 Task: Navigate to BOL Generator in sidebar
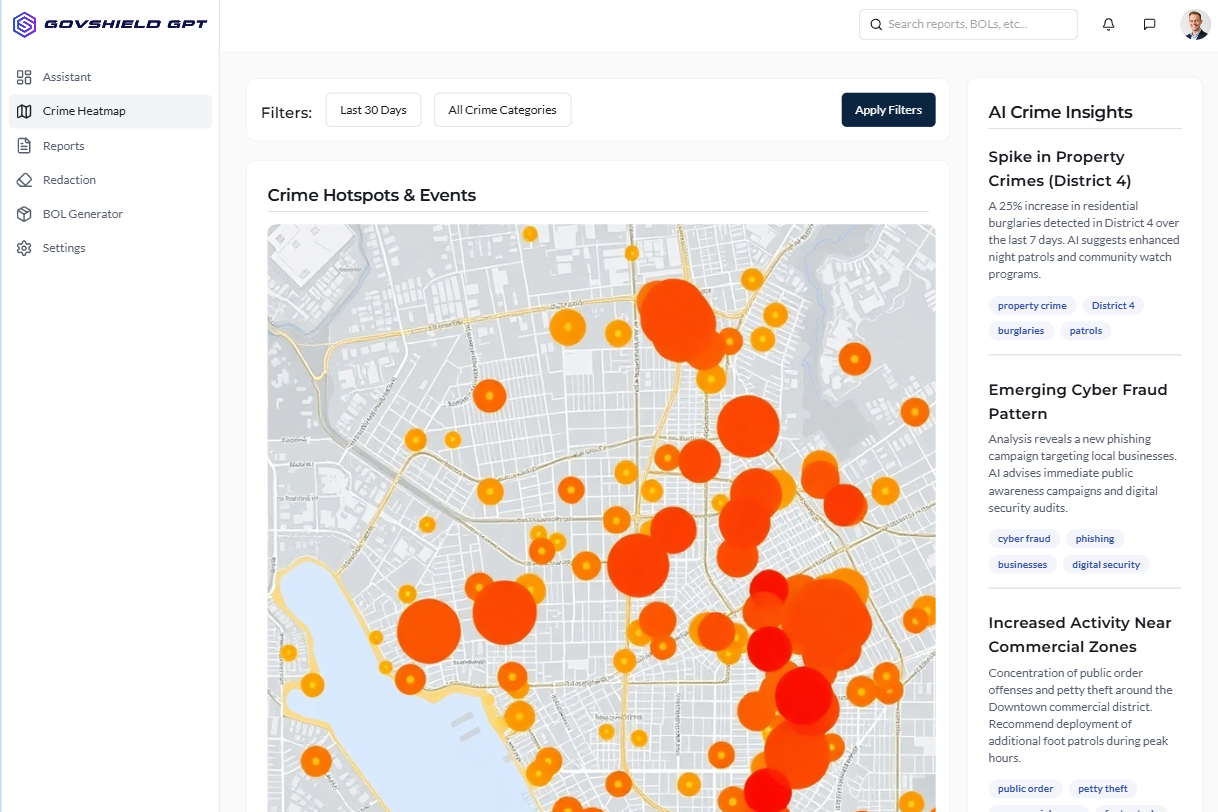point(83,214)
